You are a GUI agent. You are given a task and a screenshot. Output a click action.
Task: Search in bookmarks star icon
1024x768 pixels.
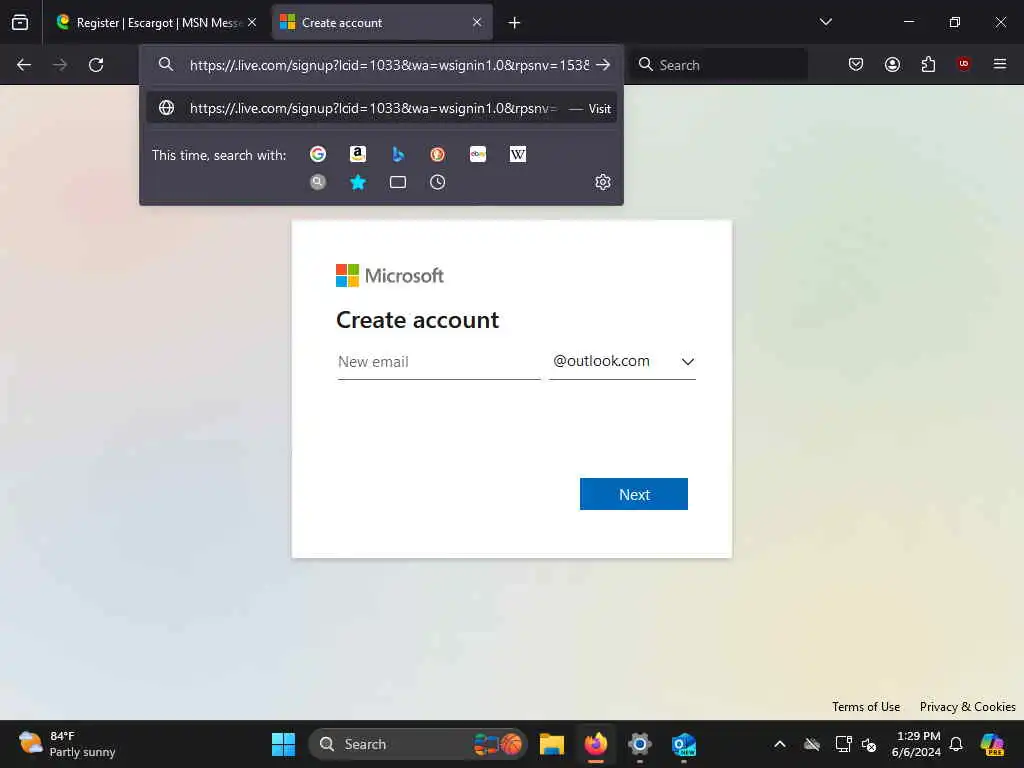tap(358, 182)
